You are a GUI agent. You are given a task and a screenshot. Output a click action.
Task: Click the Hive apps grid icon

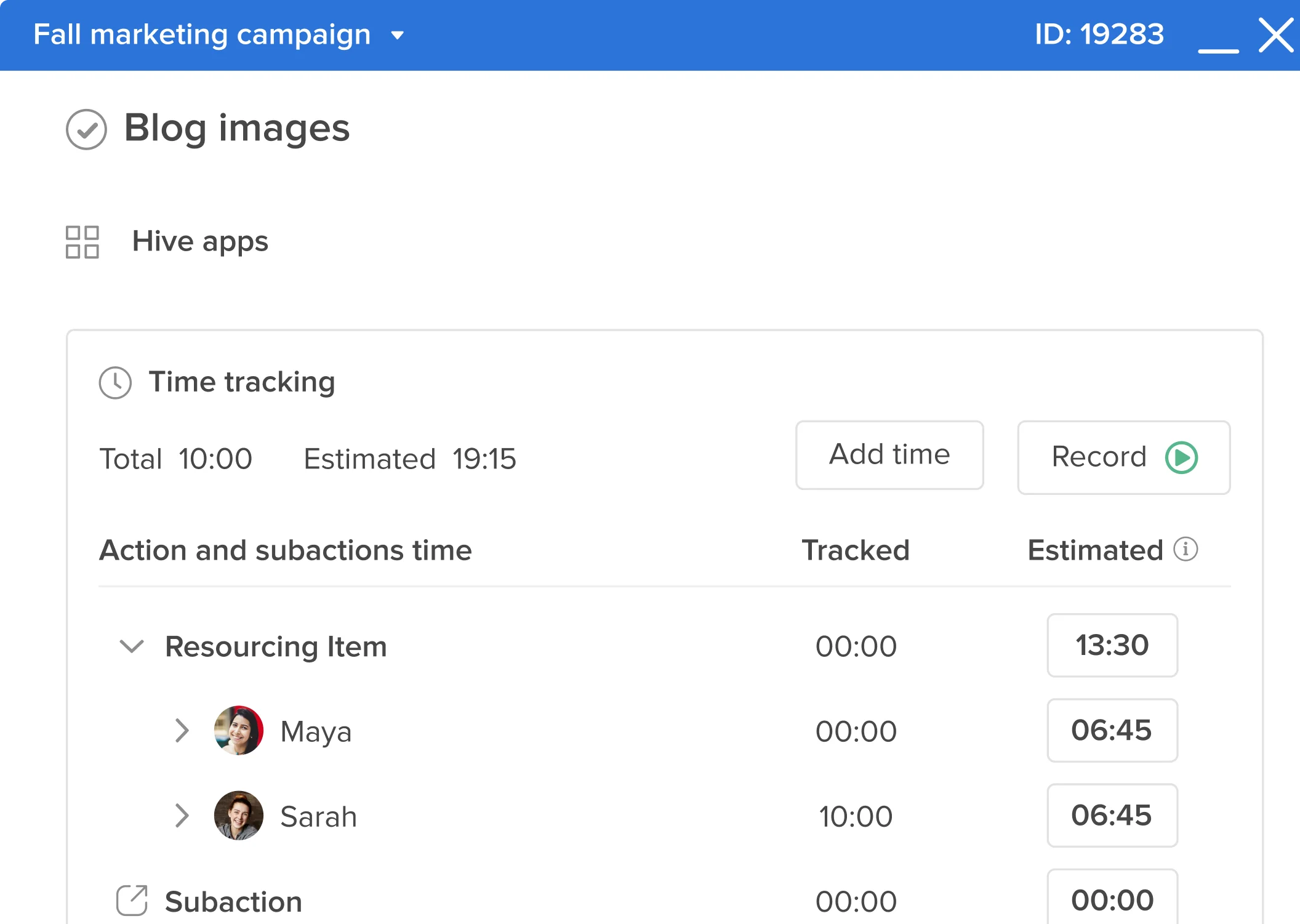pyautogui.click(x=82, y=242)
